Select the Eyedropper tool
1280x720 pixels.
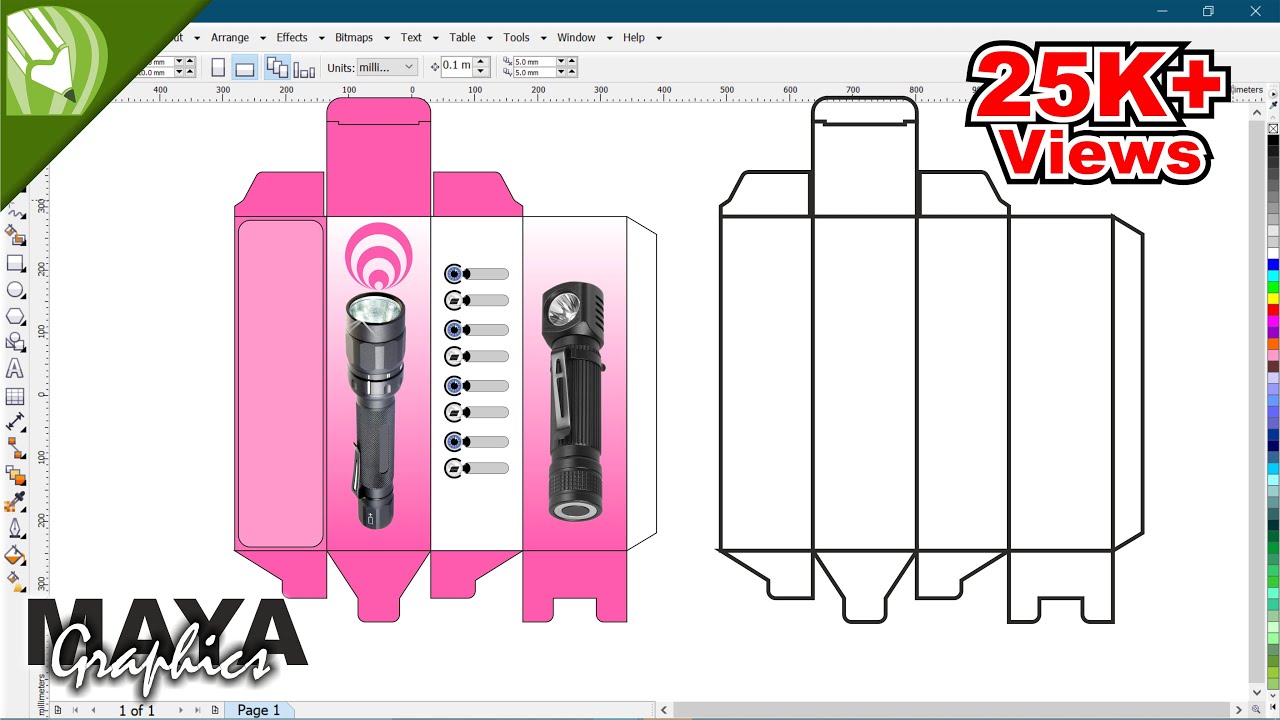(x=15, y=501)
